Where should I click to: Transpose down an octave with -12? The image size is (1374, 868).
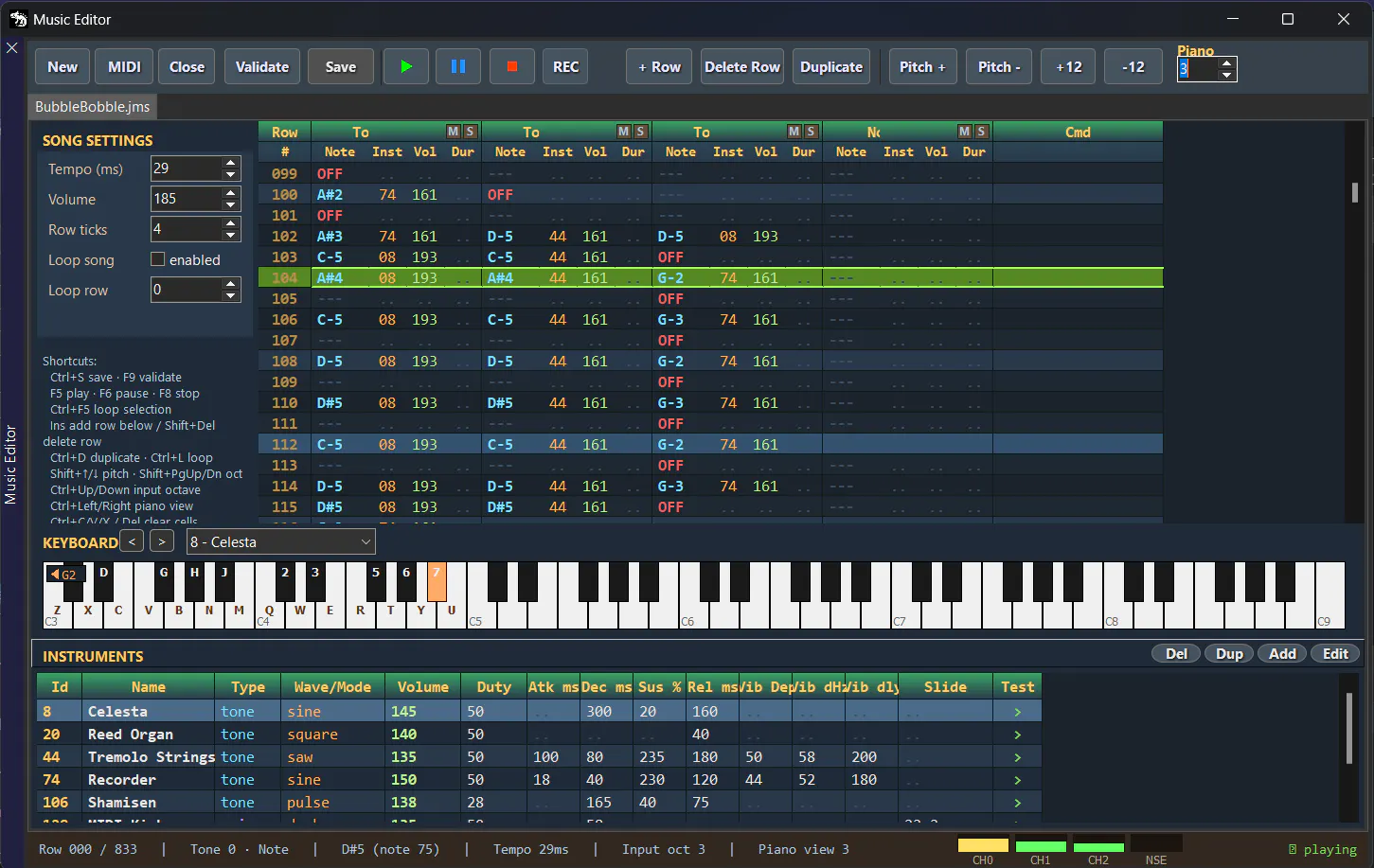pyautogui.click(x=1133, y=67)
